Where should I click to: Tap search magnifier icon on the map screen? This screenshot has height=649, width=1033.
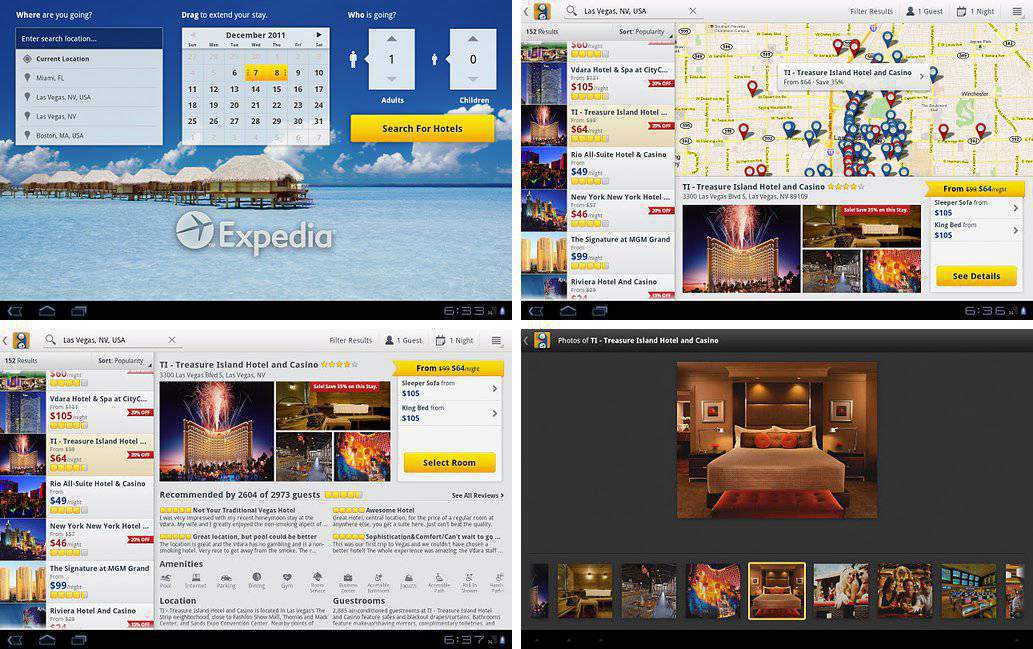click(571, 11)
